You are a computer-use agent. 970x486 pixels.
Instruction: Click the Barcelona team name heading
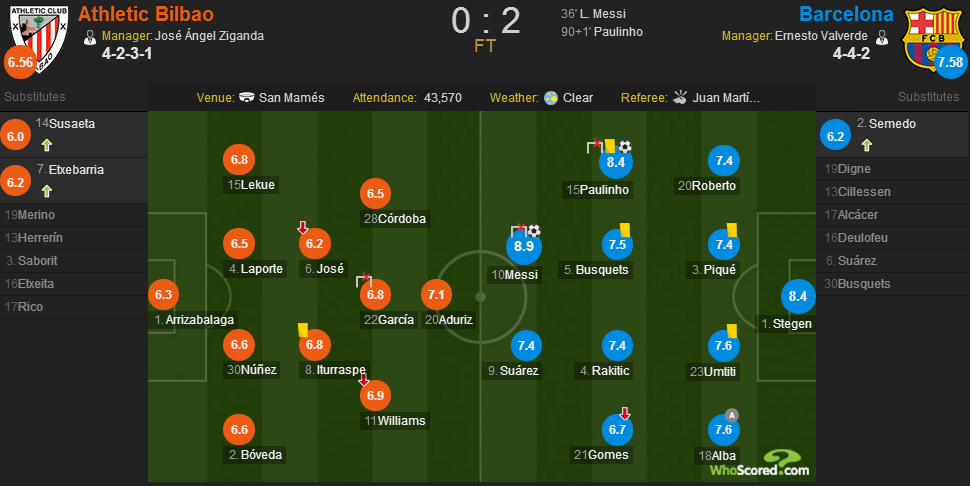[x=846, y=14]
